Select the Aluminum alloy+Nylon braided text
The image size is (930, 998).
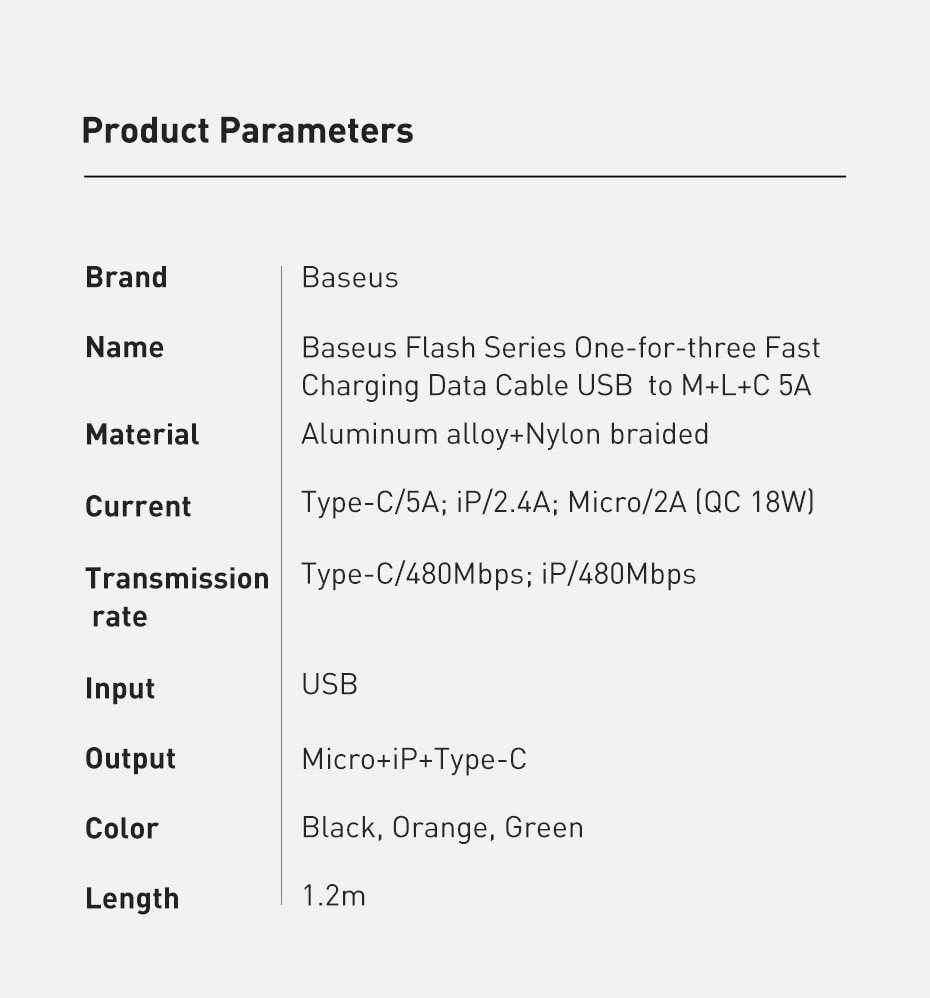tap(505, 434)
